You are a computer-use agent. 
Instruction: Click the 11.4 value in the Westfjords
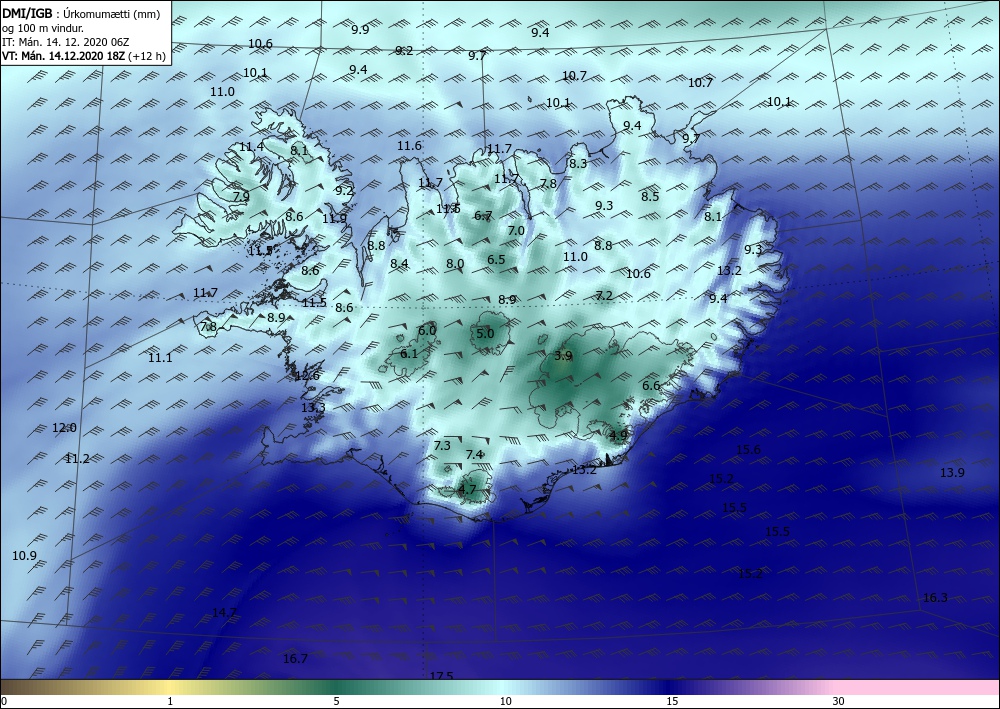click(251, 147)
